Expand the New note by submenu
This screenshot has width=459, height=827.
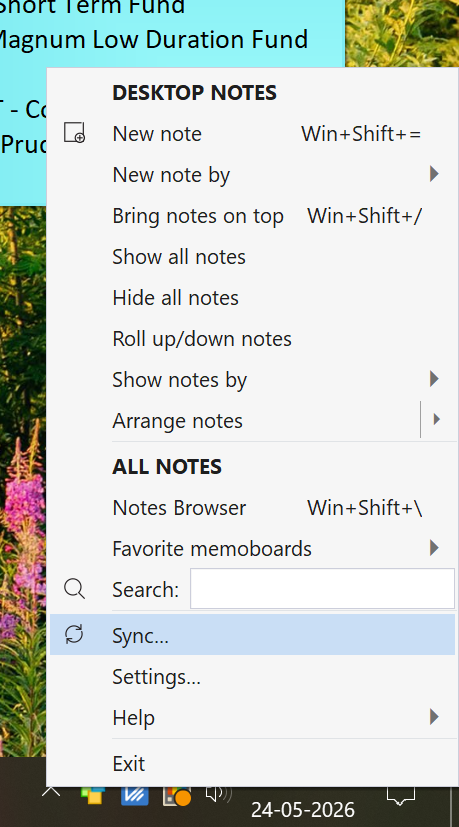(434, 174)
